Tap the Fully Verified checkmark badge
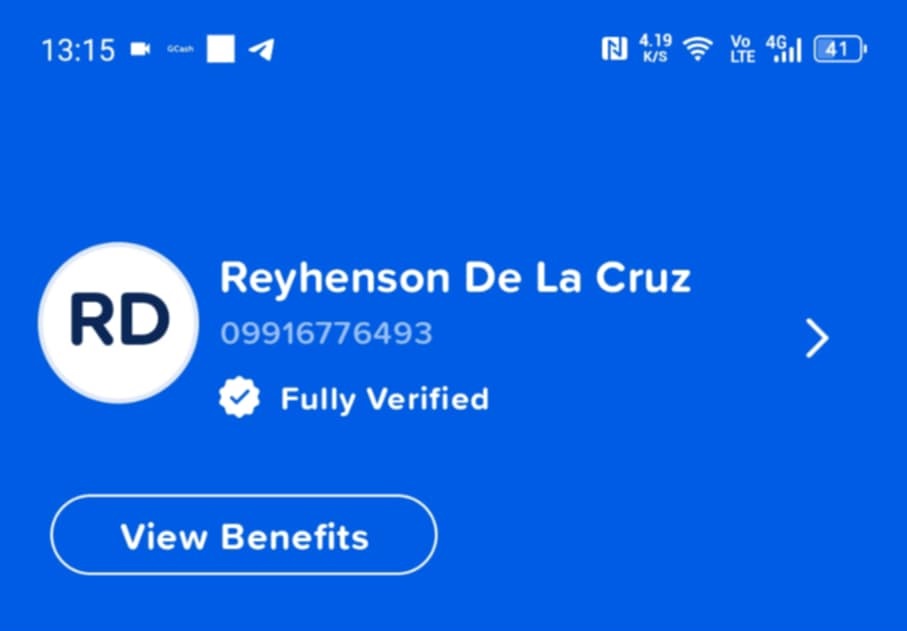907x631 pixels. 239,397
